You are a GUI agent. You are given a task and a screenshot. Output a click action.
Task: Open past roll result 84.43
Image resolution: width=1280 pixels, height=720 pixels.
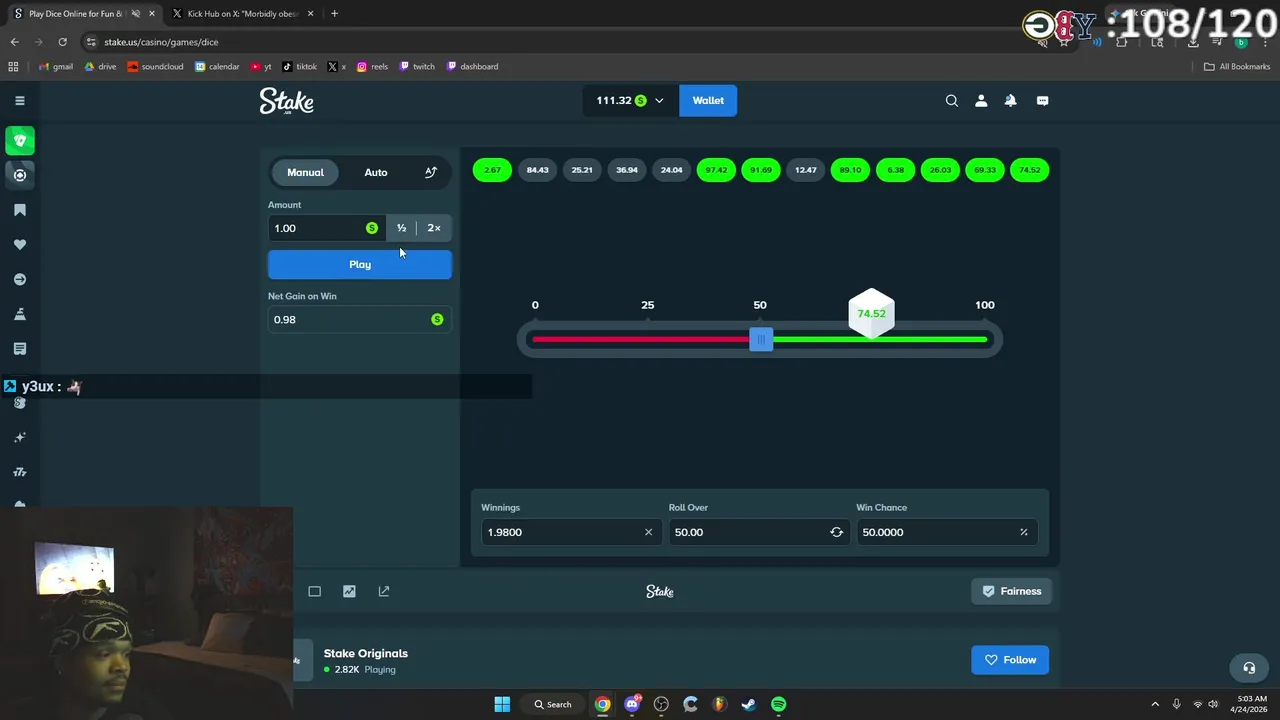point(537,170)
